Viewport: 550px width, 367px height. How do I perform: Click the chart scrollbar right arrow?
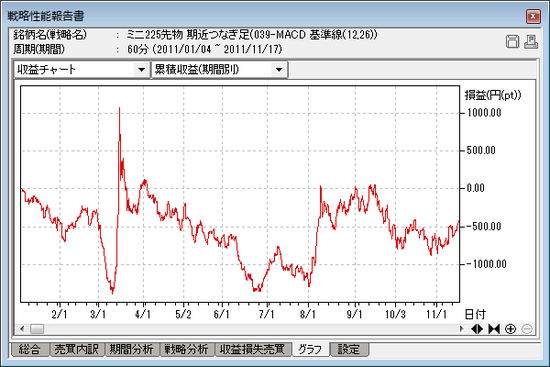461,329
